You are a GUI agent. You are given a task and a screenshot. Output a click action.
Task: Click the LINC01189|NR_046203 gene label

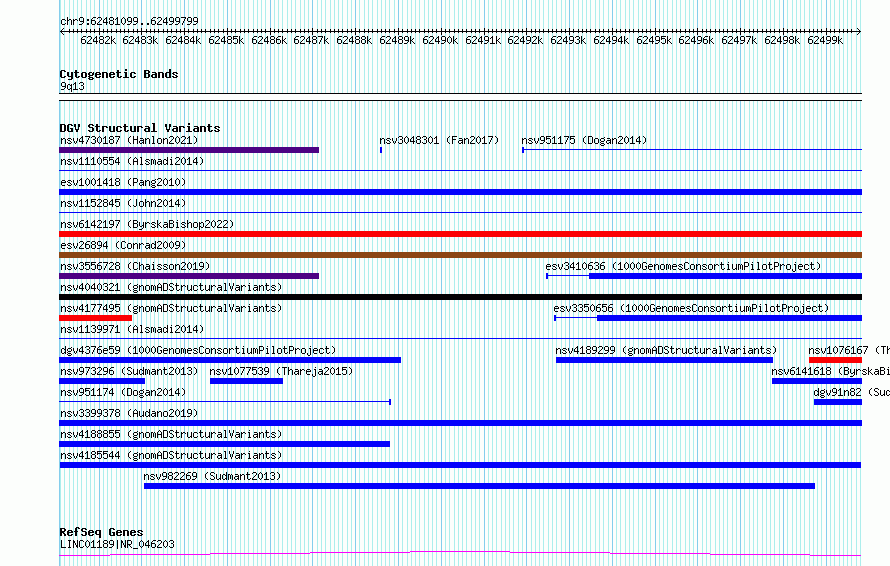[117, 544]
